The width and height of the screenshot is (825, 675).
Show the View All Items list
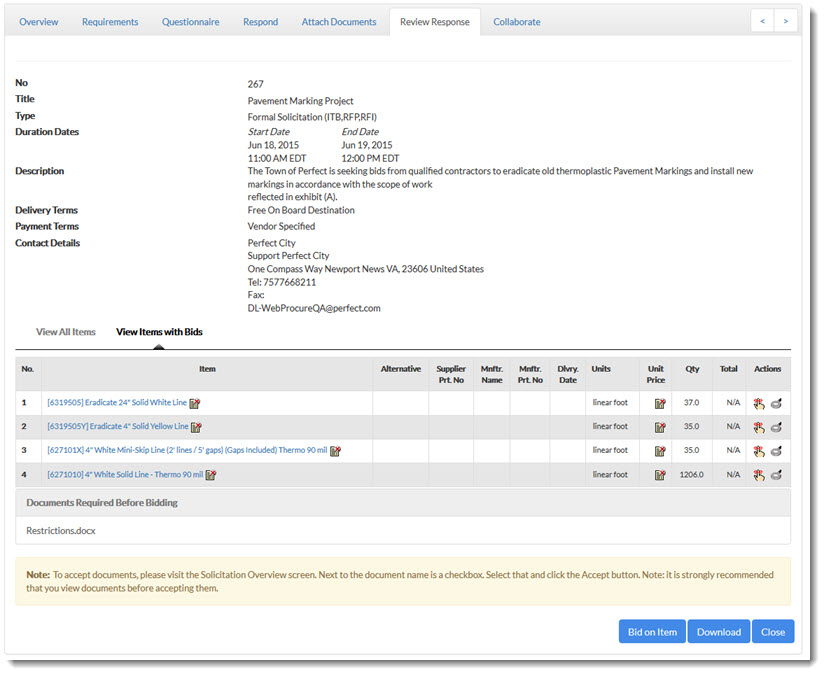66,332
